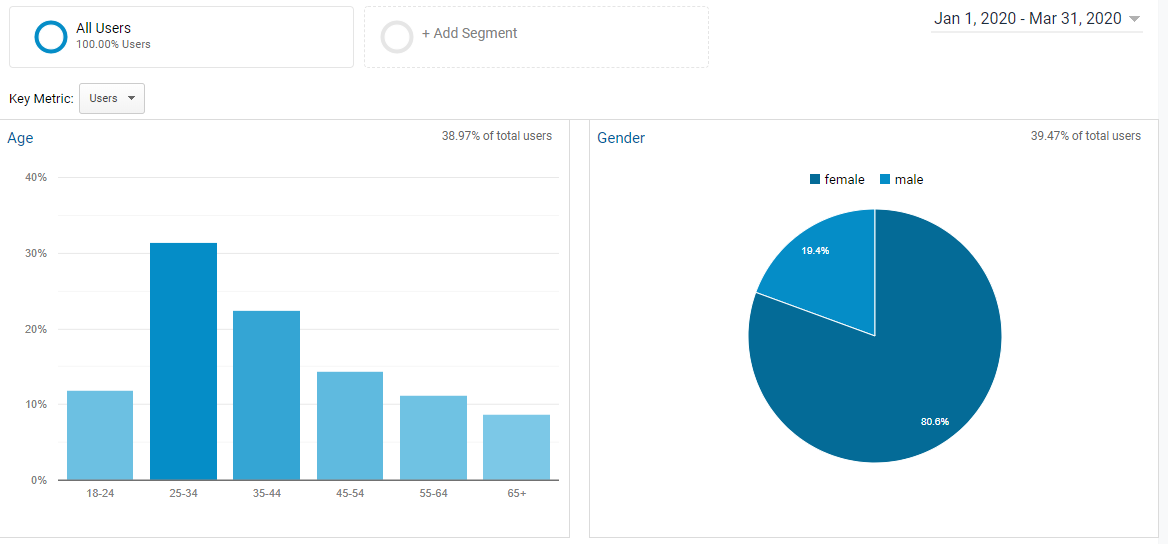
Task: Click the All Users segment circle icon
Action: (51, 37)
